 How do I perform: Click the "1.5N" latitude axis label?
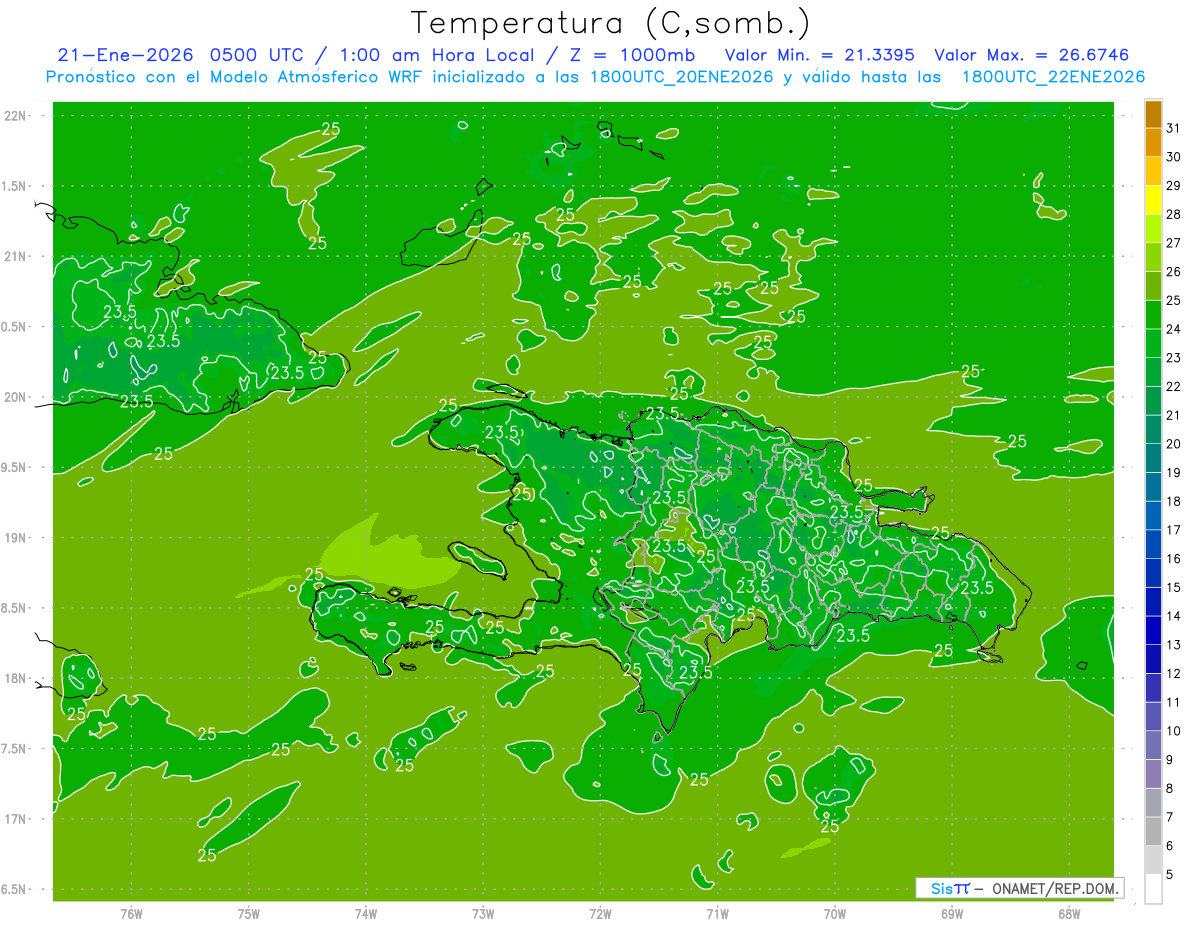(x=15, y=186)
